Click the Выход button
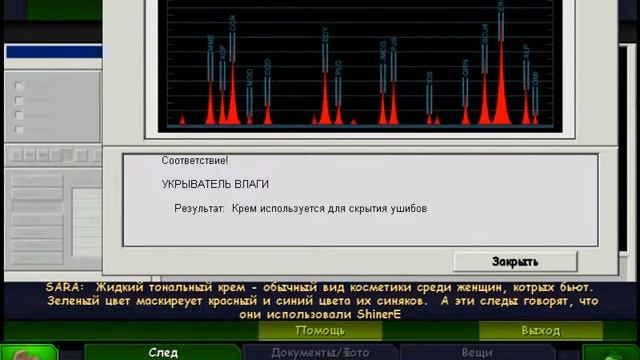 [541, 330]
